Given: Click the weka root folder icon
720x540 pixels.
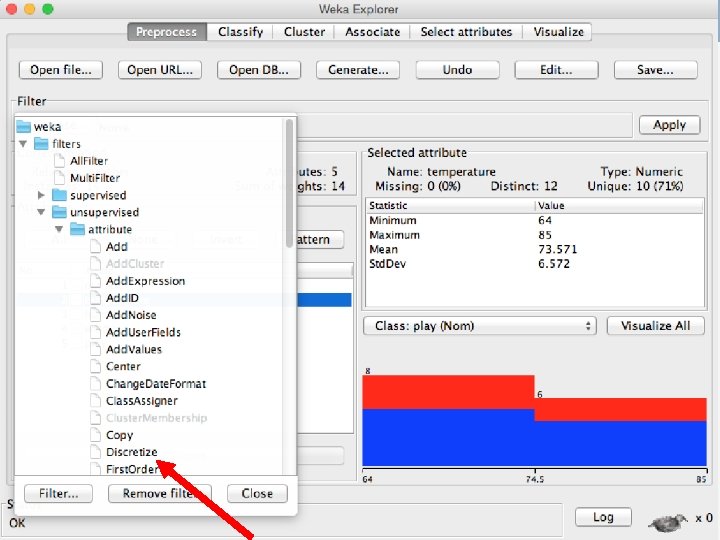Looking at the screenshot, I should click(x=23, y=126).
